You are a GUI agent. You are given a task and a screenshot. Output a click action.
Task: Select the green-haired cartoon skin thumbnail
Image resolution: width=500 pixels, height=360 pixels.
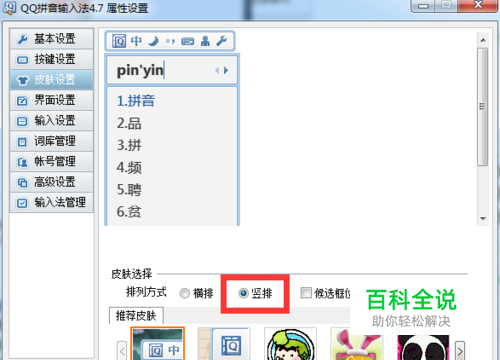point(290,344)
